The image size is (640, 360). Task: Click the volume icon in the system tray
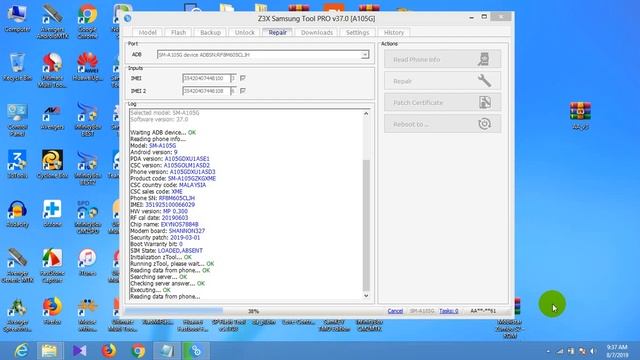(593, 351)
